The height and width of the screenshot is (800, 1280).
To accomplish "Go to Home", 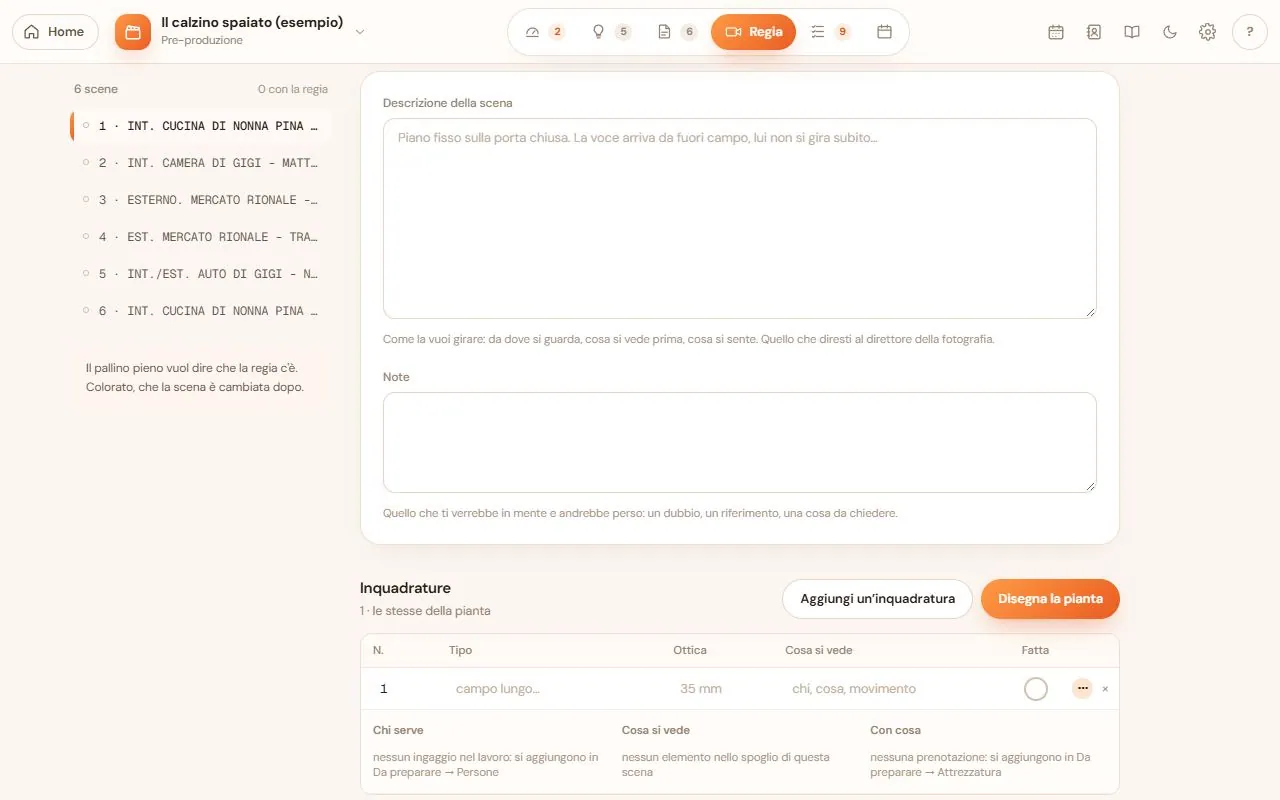I will (55, 32).
